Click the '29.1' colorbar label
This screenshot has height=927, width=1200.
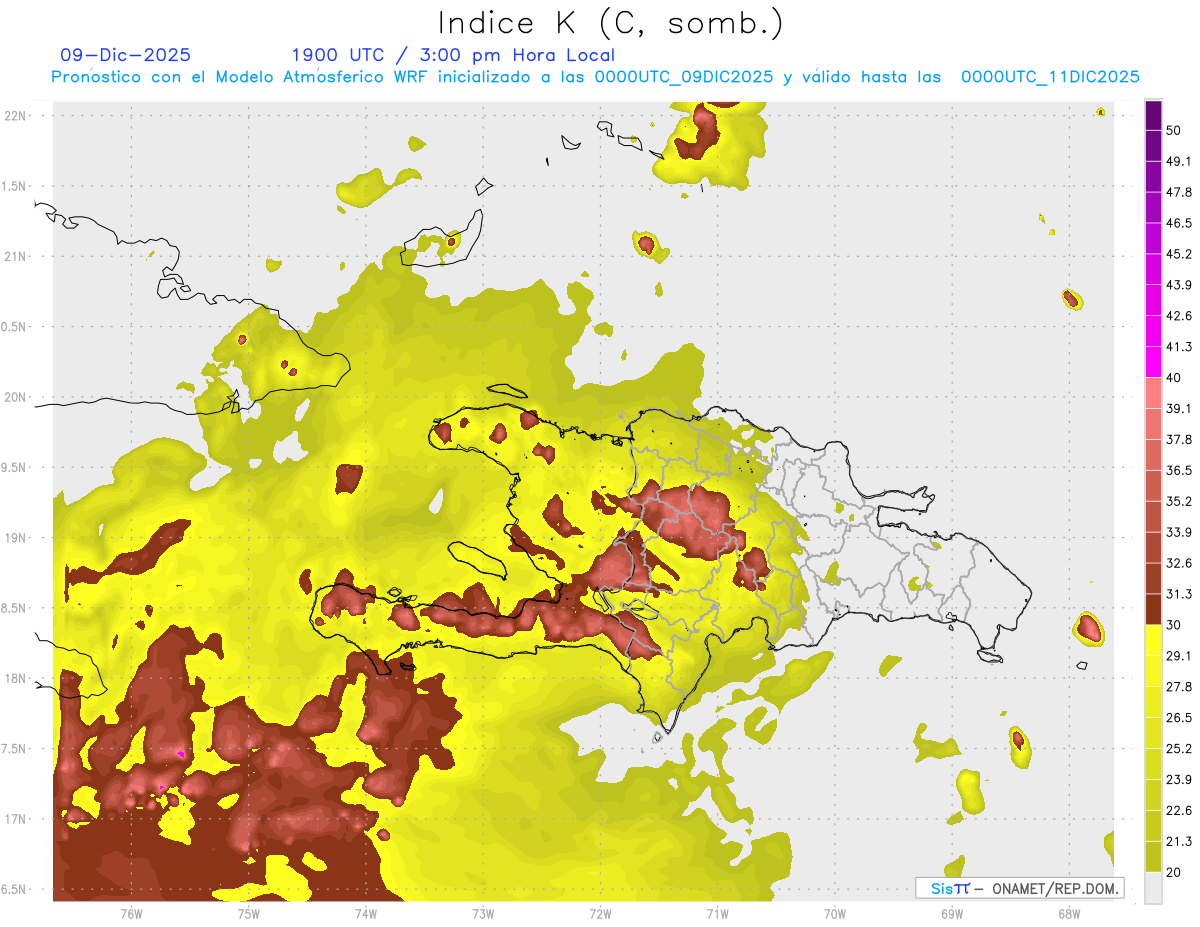point(1179,656)
